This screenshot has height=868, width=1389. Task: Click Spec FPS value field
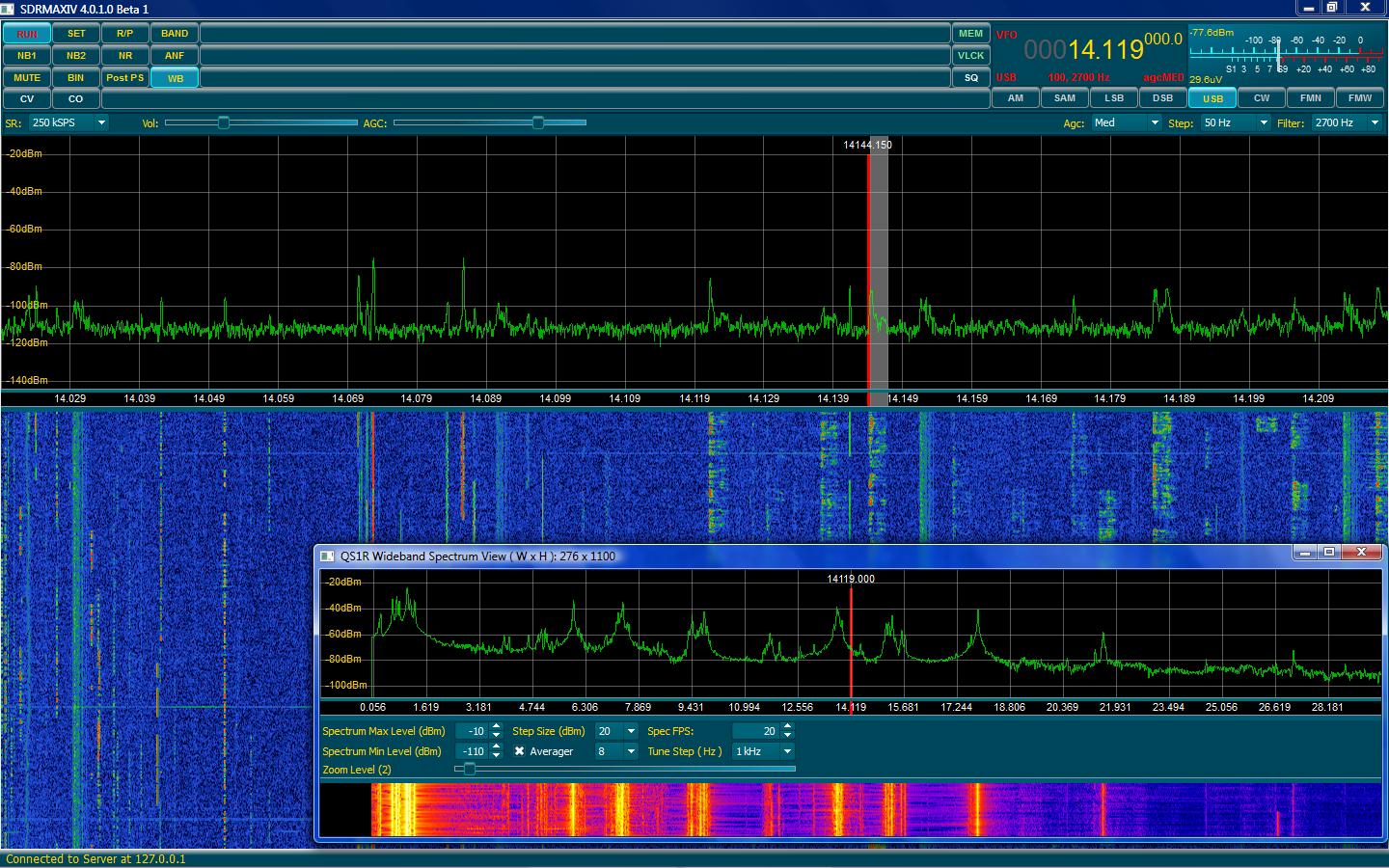pyautogui.click(x=756, y=731)
